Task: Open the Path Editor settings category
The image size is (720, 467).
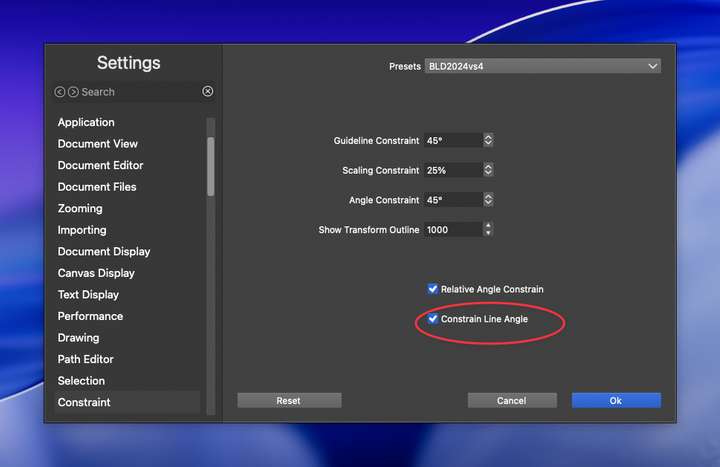Action: pos(85,359)
